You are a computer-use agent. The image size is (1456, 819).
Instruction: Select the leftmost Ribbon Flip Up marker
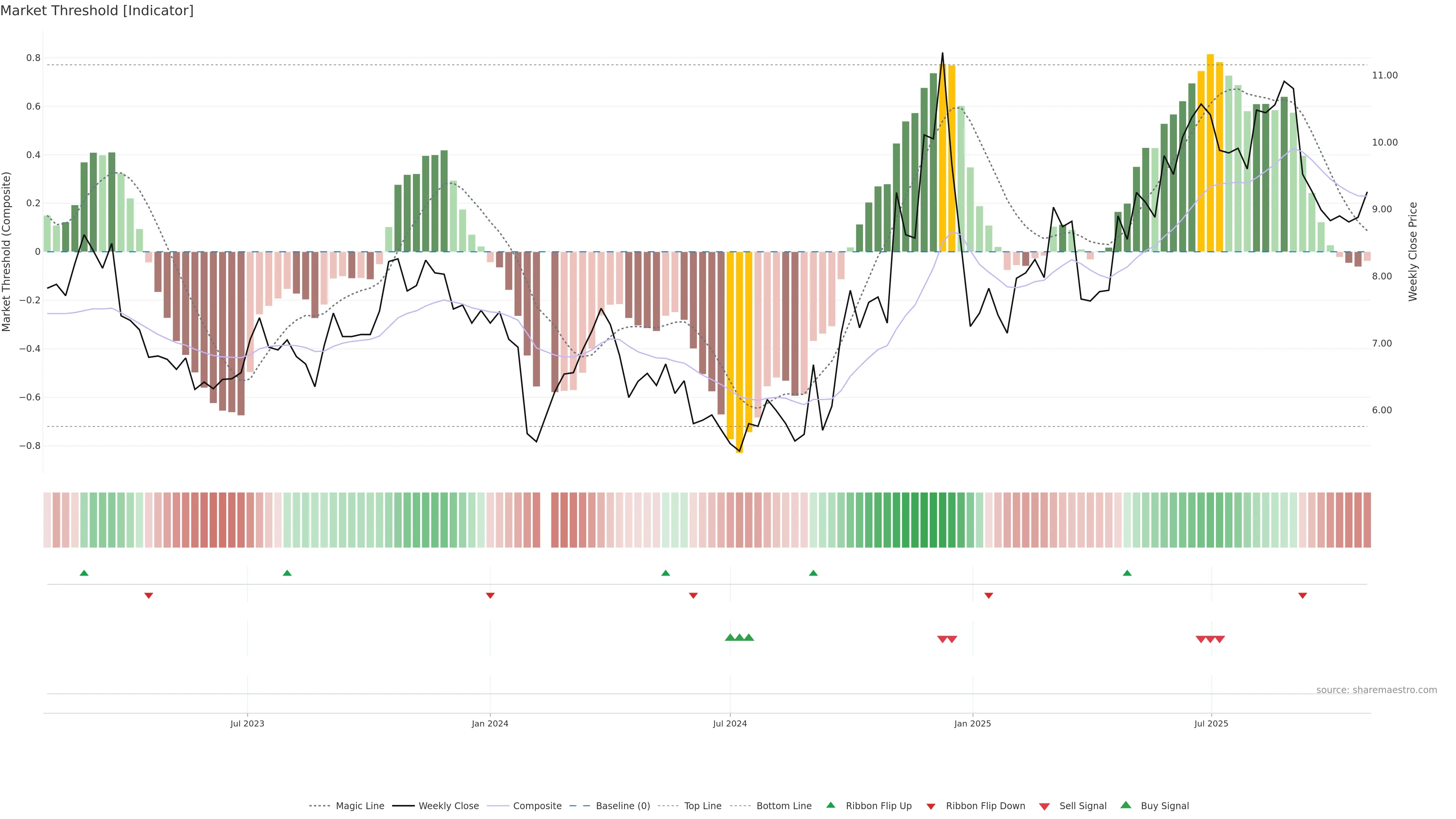point(84,573)
